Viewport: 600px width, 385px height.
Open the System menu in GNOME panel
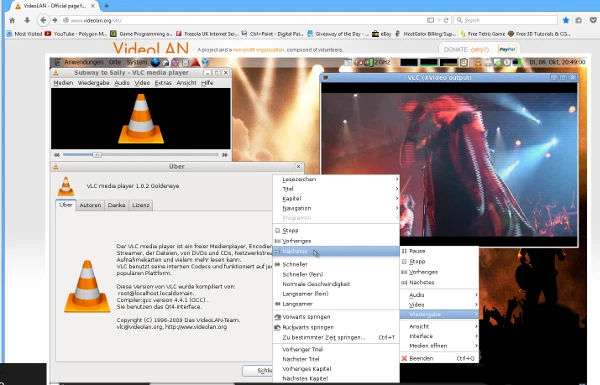click(x=137, y=62)
